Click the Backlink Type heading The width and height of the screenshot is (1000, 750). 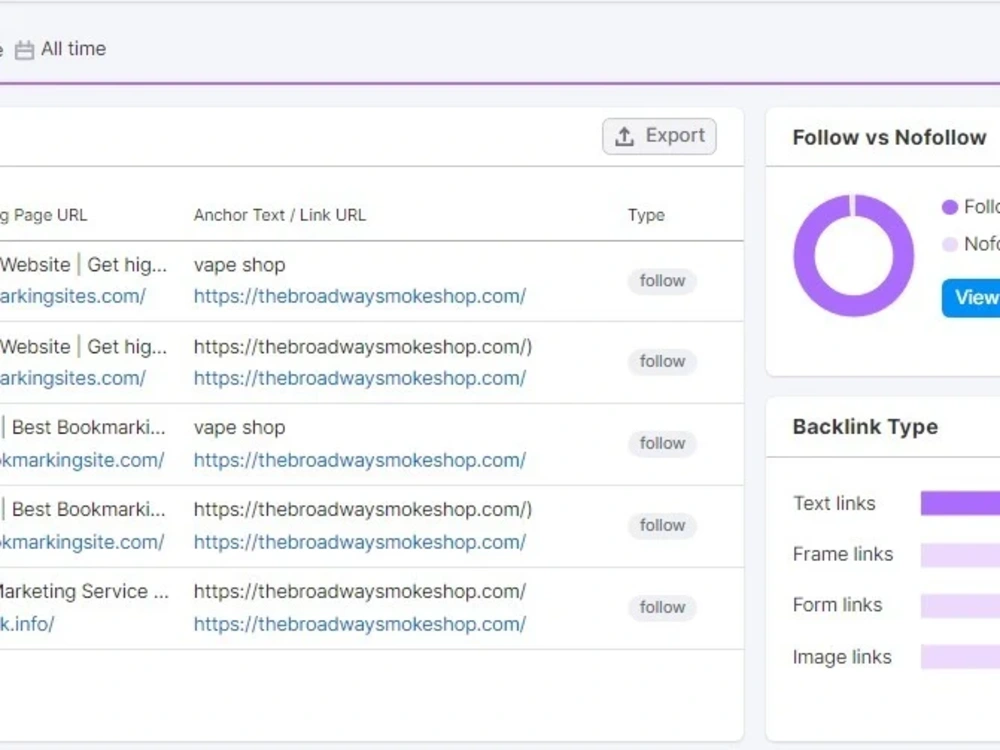pyautogui.click(x=865, y=427)
